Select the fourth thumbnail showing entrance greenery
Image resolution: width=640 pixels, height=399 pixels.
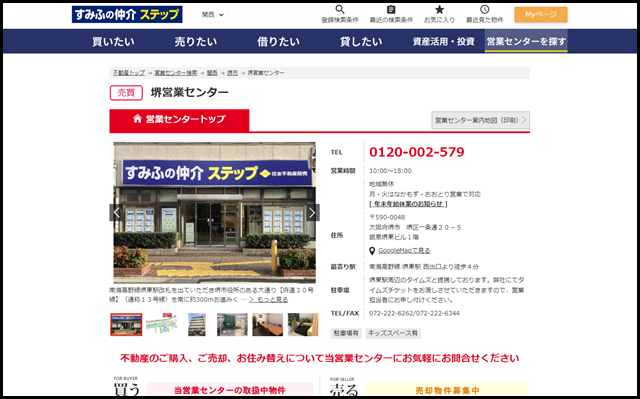tap(232, 324)
